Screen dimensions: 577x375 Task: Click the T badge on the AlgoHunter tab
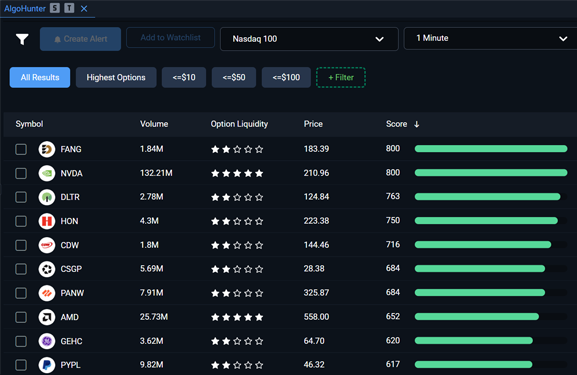[69, 8]
